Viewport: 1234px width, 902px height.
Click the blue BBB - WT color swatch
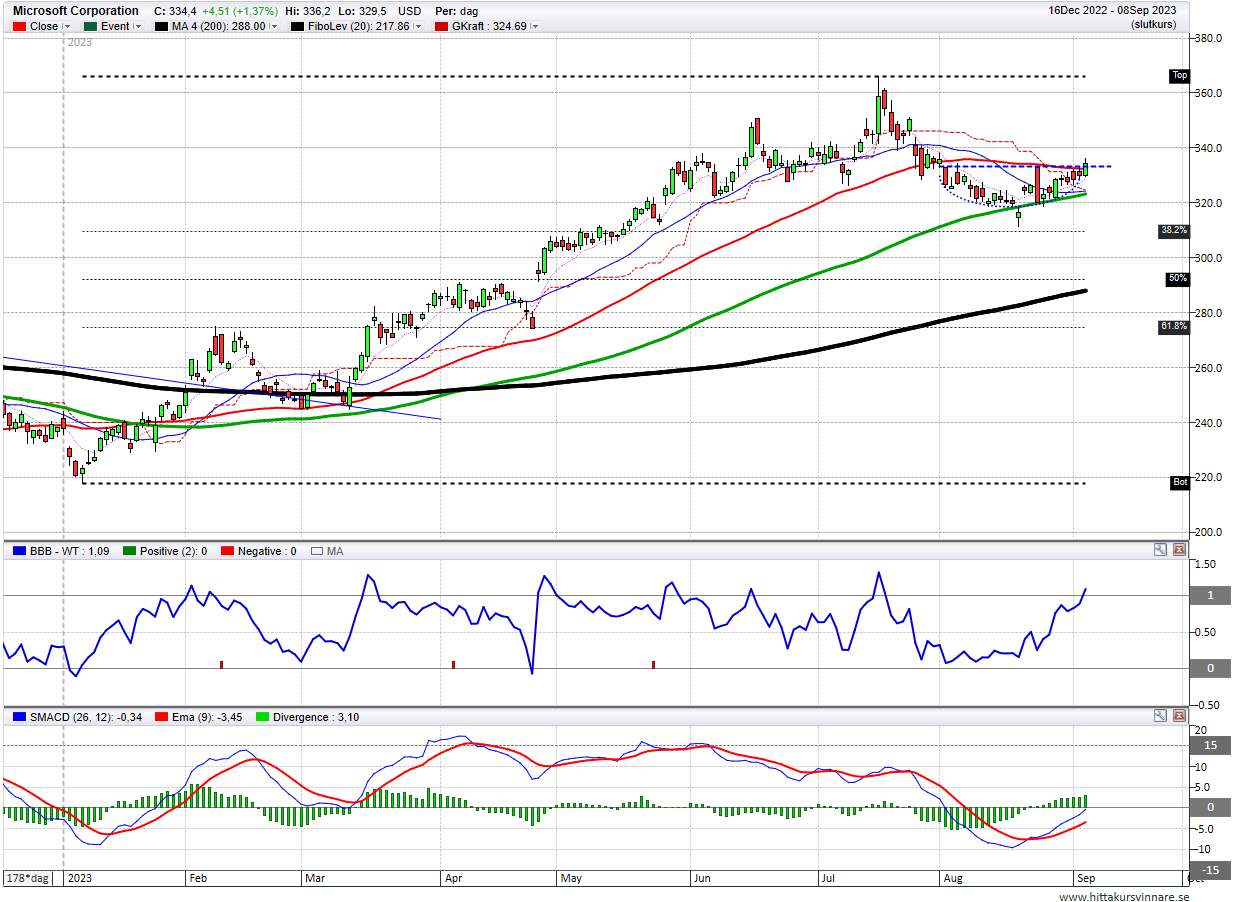click(x=18, y=551)
